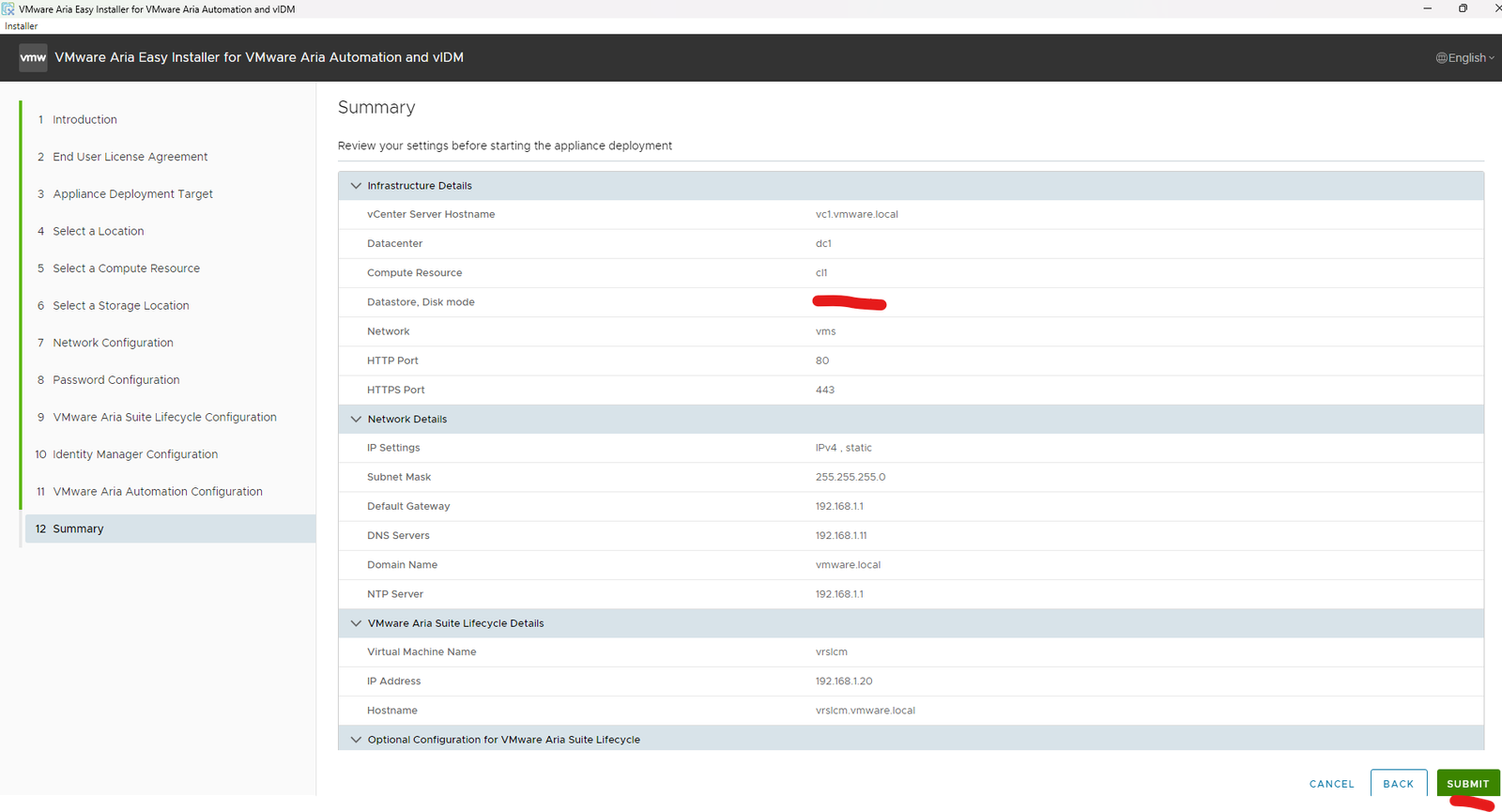This screenshot has height=812, width=1502.
Task: Jump to Network Configuration step
Action: click(x=113, y=344)
